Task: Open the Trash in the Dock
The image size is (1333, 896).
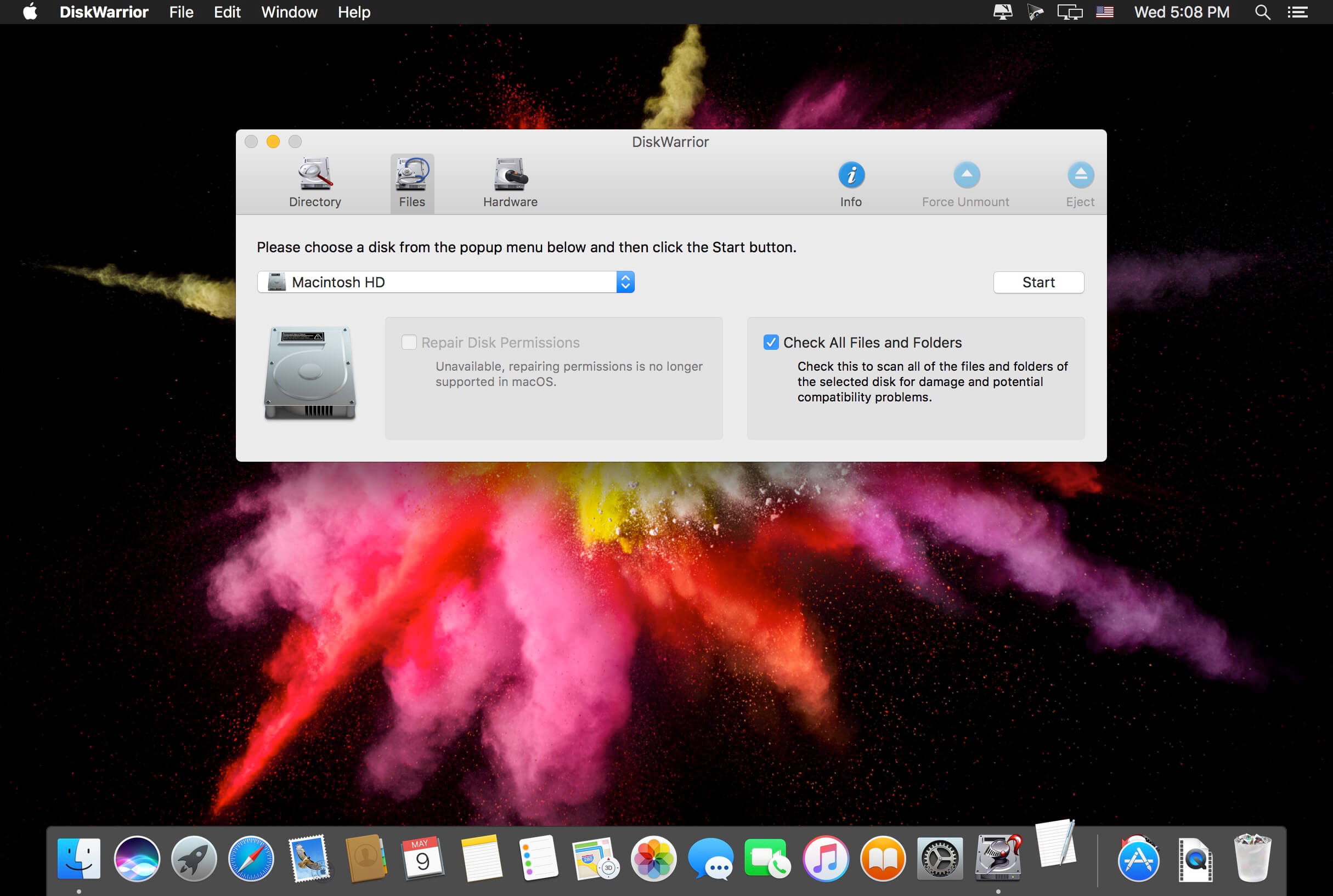Action: (1253, 858)
